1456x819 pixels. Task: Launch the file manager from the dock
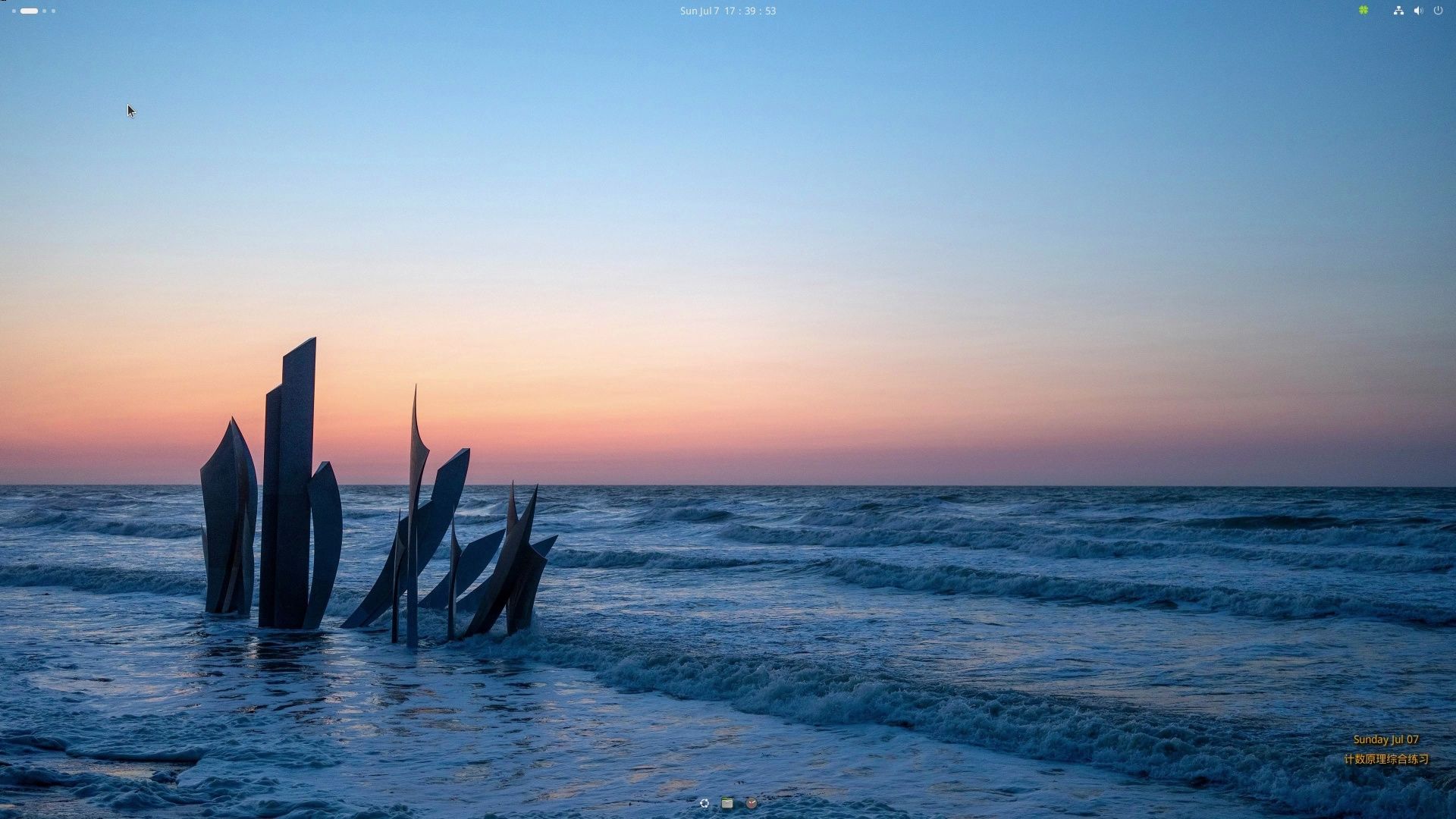coord(727,803)
